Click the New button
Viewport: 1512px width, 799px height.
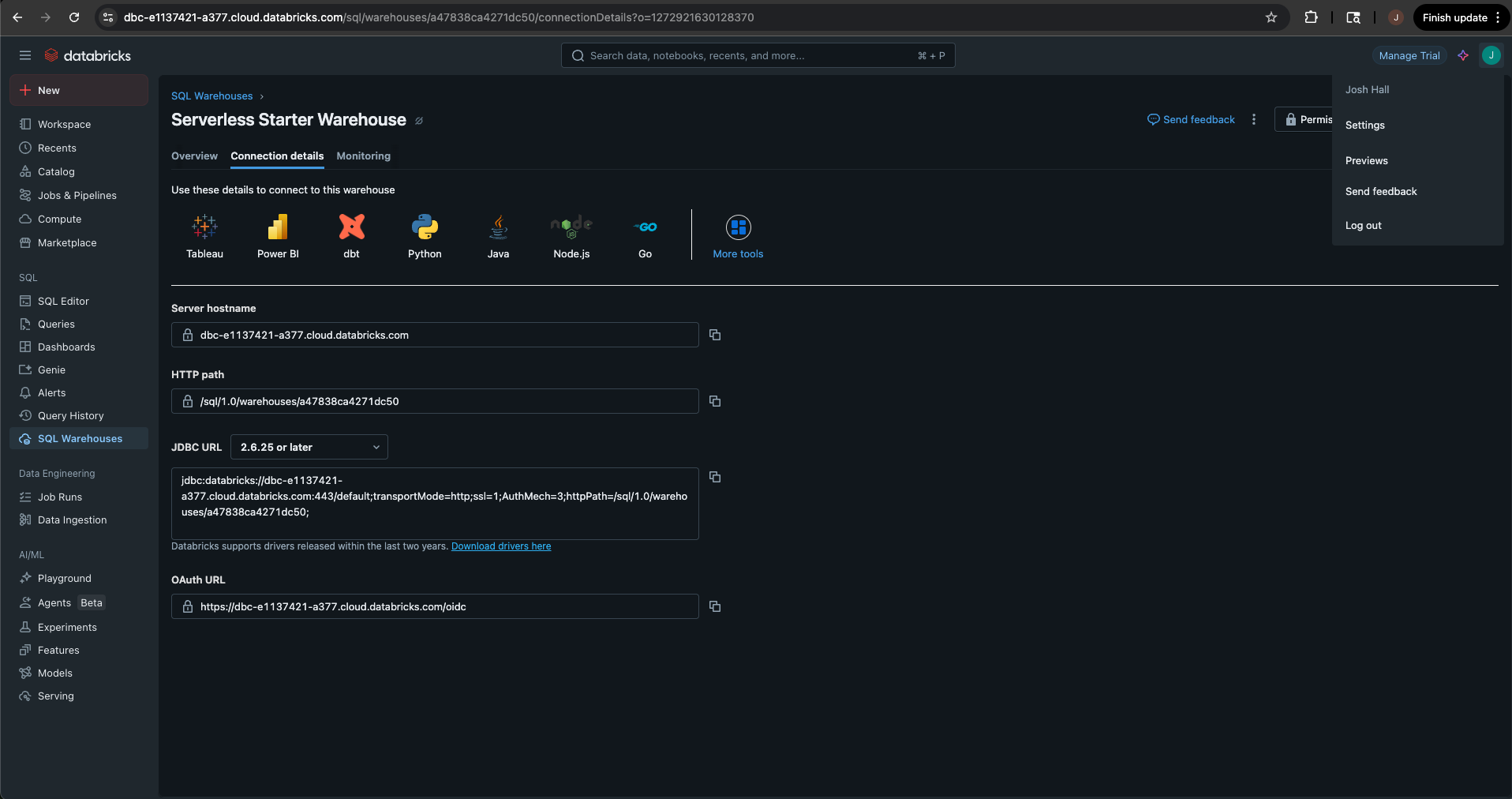coord(79,90)
